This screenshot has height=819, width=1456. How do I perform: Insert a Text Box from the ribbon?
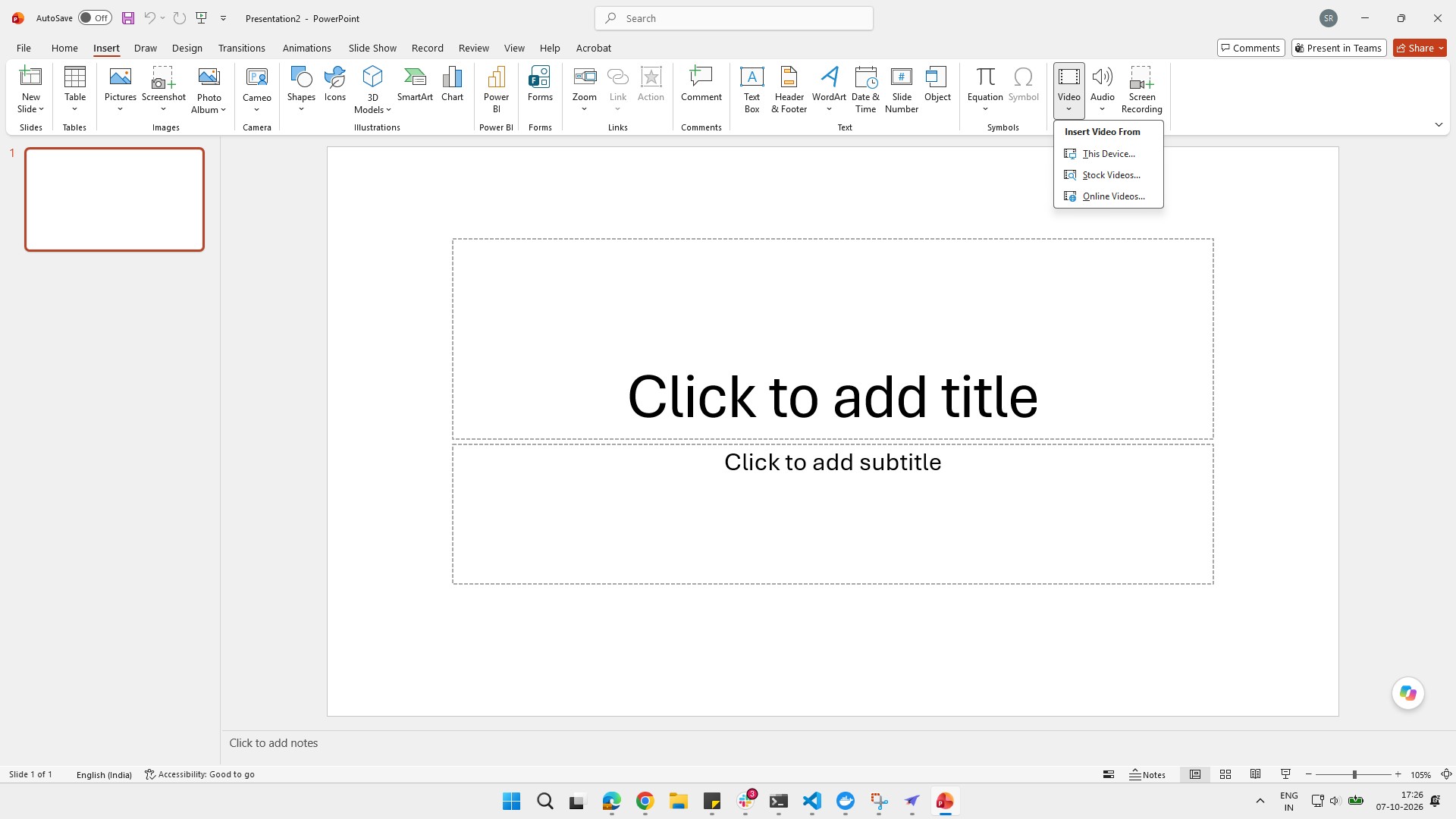[752, 89]
